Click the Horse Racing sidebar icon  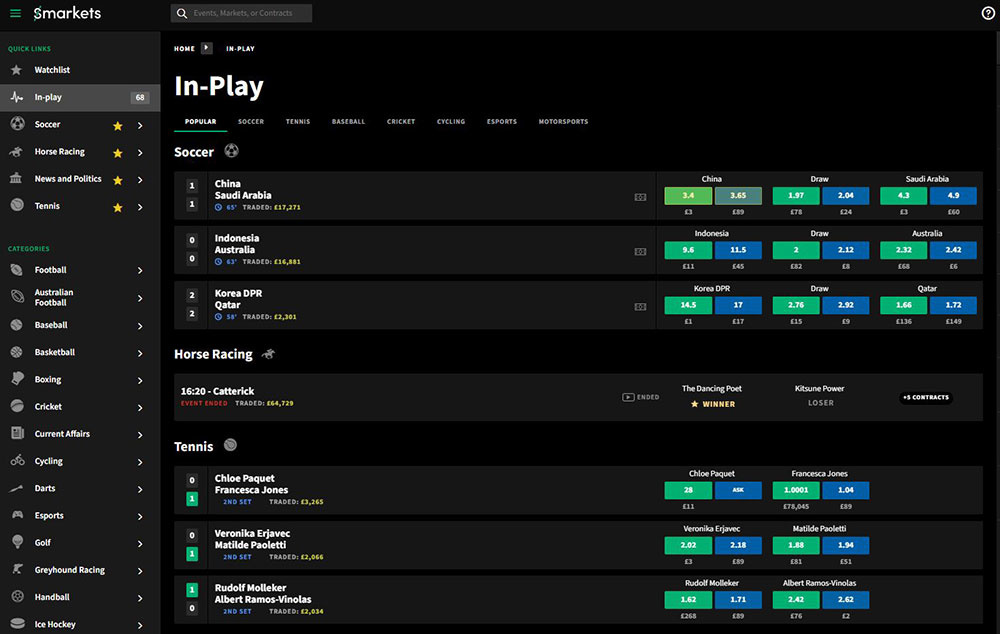[17, 151]
